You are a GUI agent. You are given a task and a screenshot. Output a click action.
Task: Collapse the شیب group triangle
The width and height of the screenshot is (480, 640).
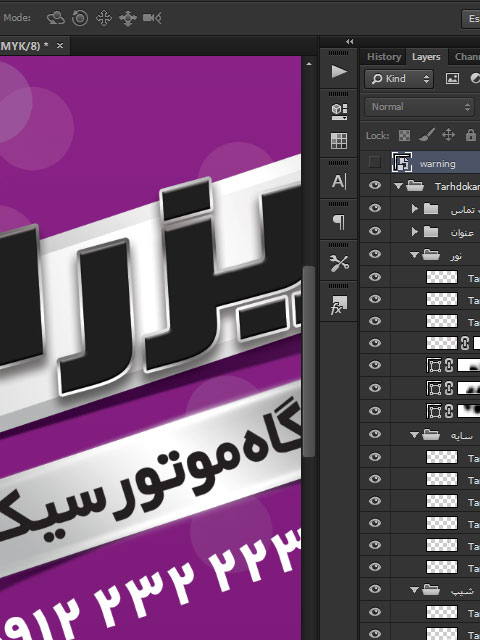tap(414, 590)
